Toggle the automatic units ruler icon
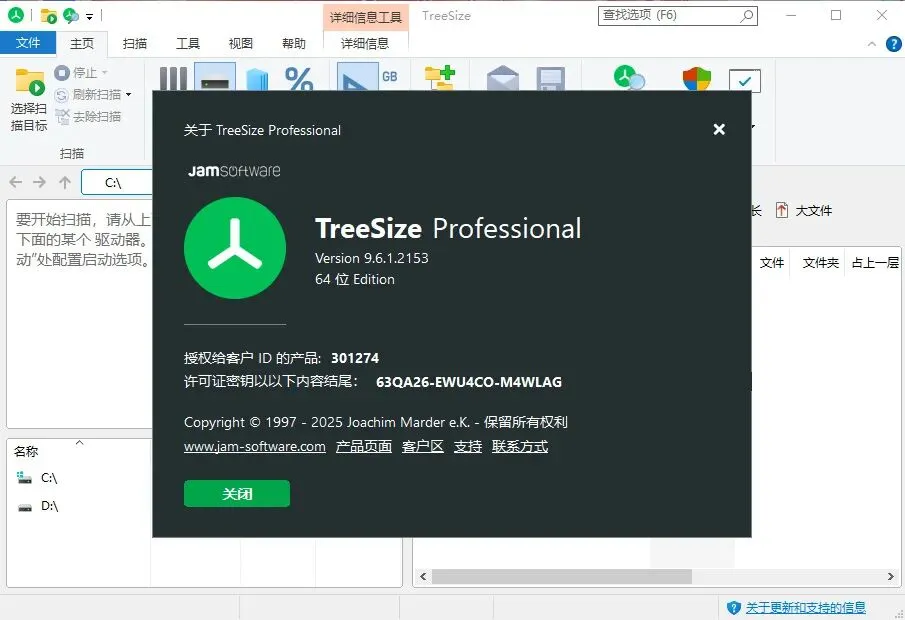Image resolution: width=905 pixels, height=620 pixels. pos(357,77)
